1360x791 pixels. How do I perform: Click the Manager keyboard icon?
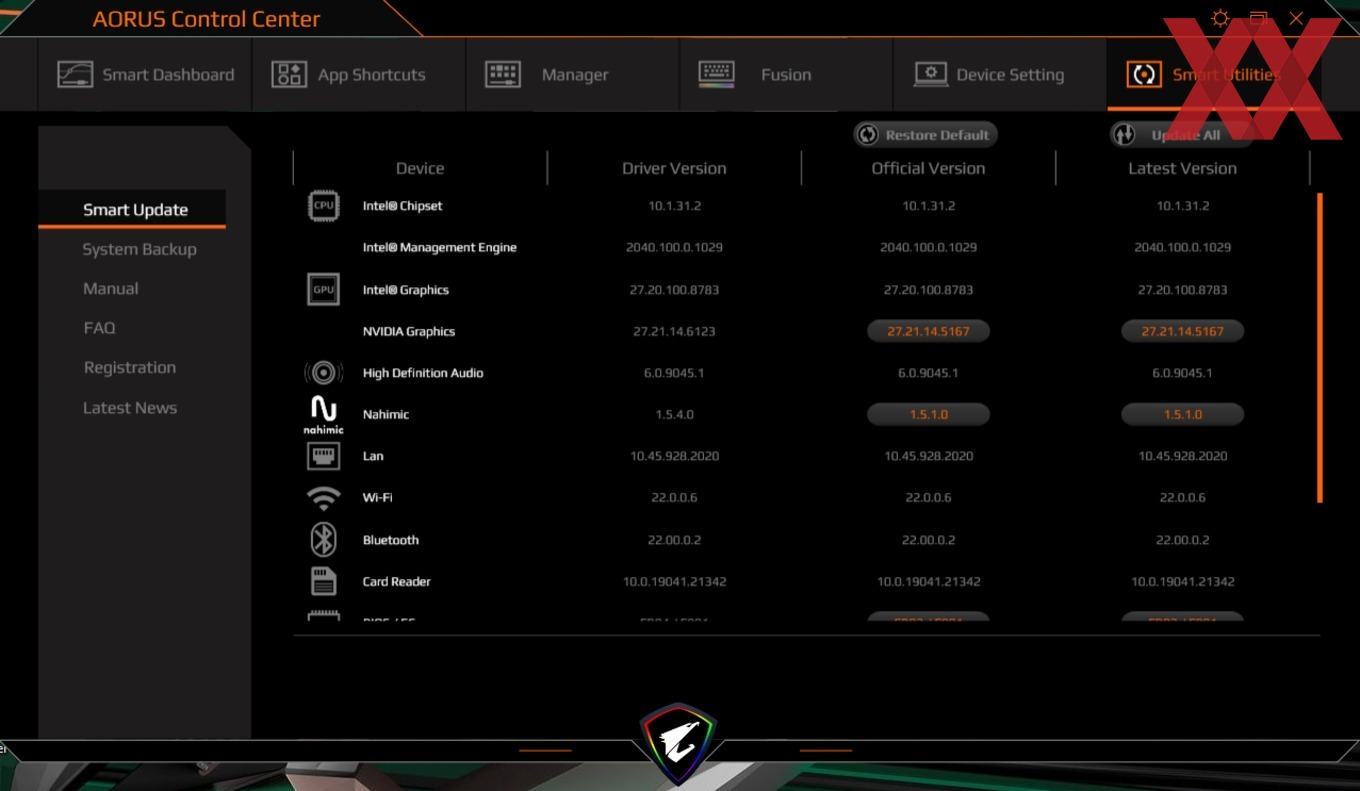pyautogui.click(x=503, y=75)
